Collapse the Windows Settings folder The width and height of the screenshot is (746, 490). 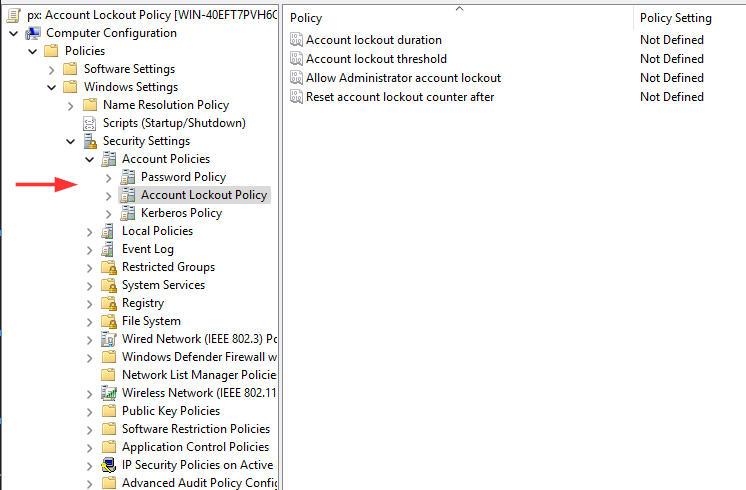(x=52, y=87)
